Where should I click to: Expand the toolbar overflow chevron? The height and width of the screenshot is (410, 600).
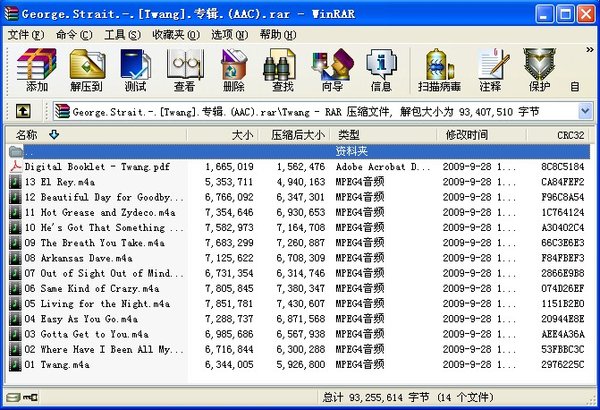pos(589,50)
